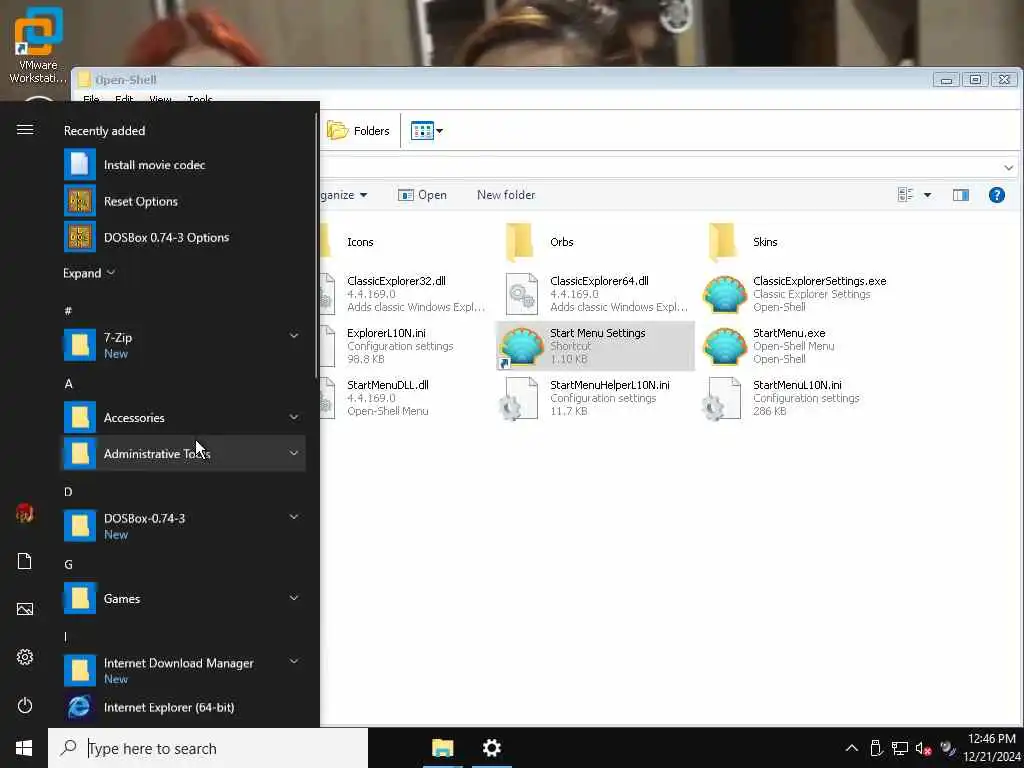1024x768 pixels.
Task: Select the Skins folder
Action: pos(765,242)
